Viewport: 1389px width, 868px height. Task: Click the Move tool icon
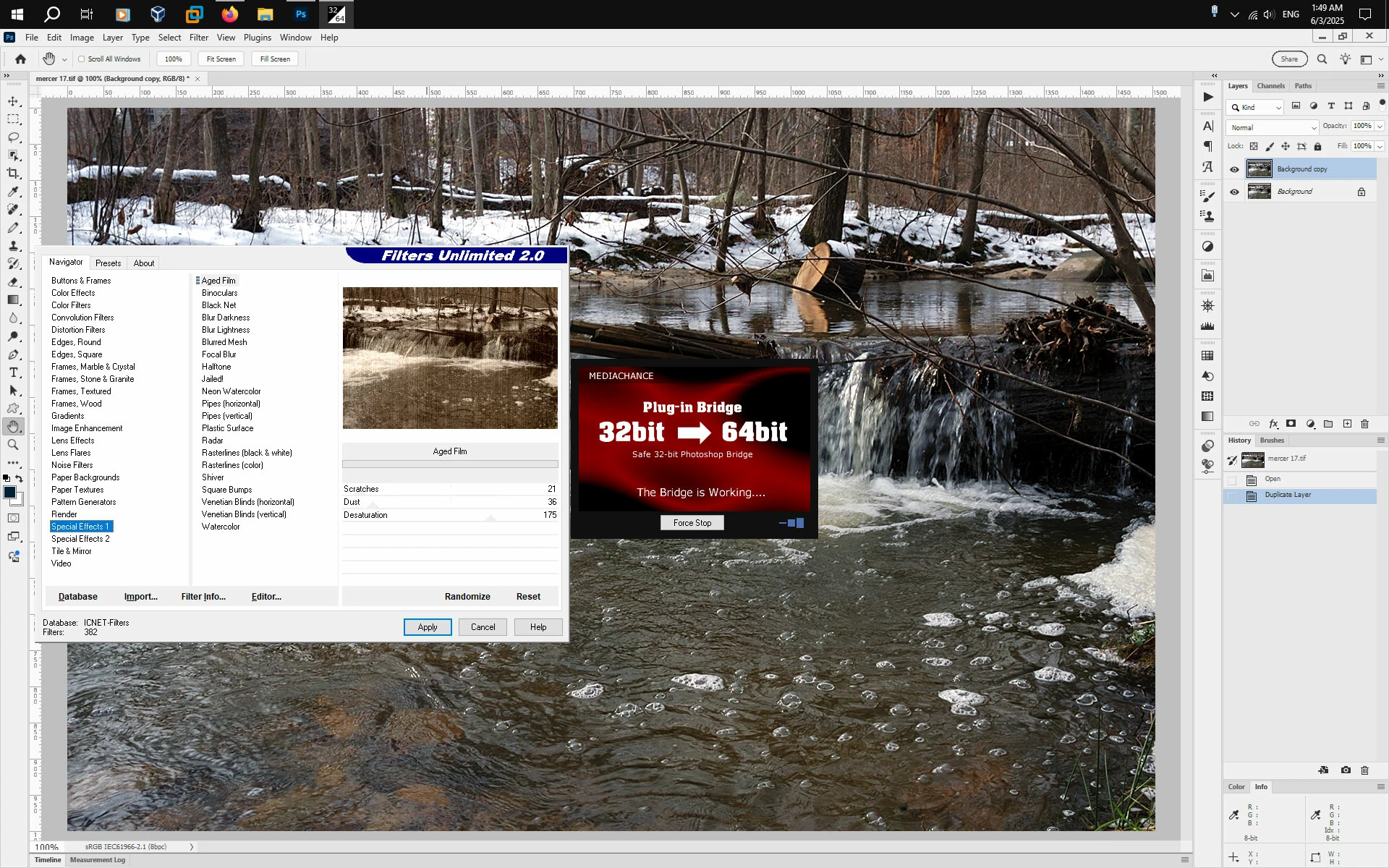pos(13,101)
